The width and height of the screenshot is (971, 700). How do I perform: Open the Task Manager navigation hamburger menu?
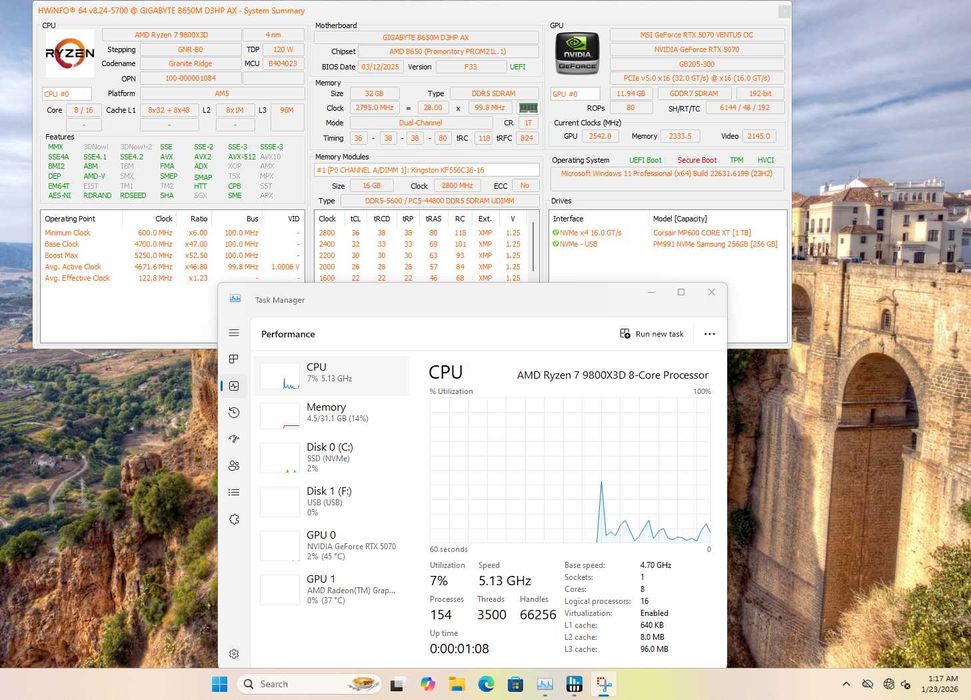[234, 333]
